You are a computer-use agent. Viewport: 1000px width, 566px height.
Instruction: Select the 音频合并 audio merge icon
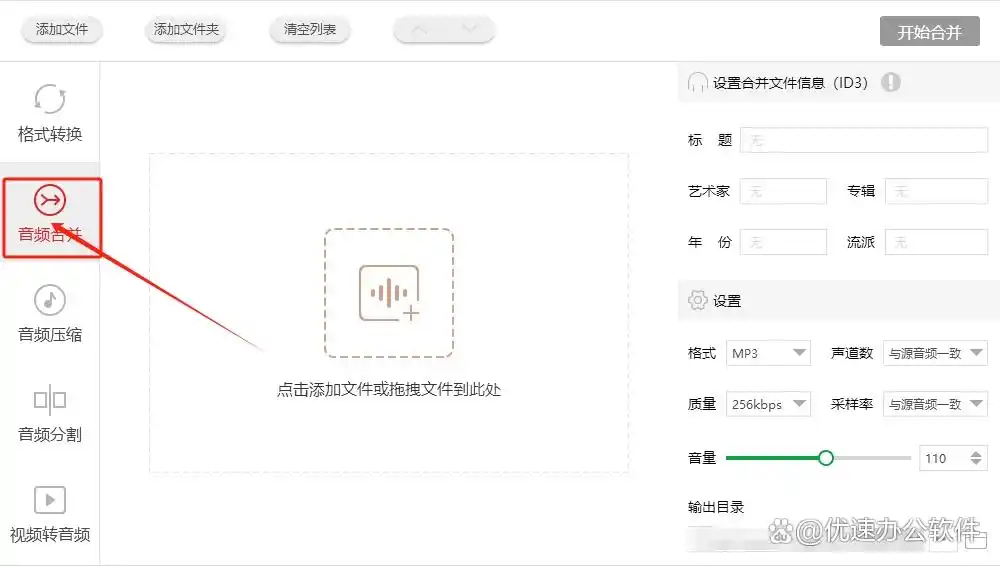click(x=50, y=200)
